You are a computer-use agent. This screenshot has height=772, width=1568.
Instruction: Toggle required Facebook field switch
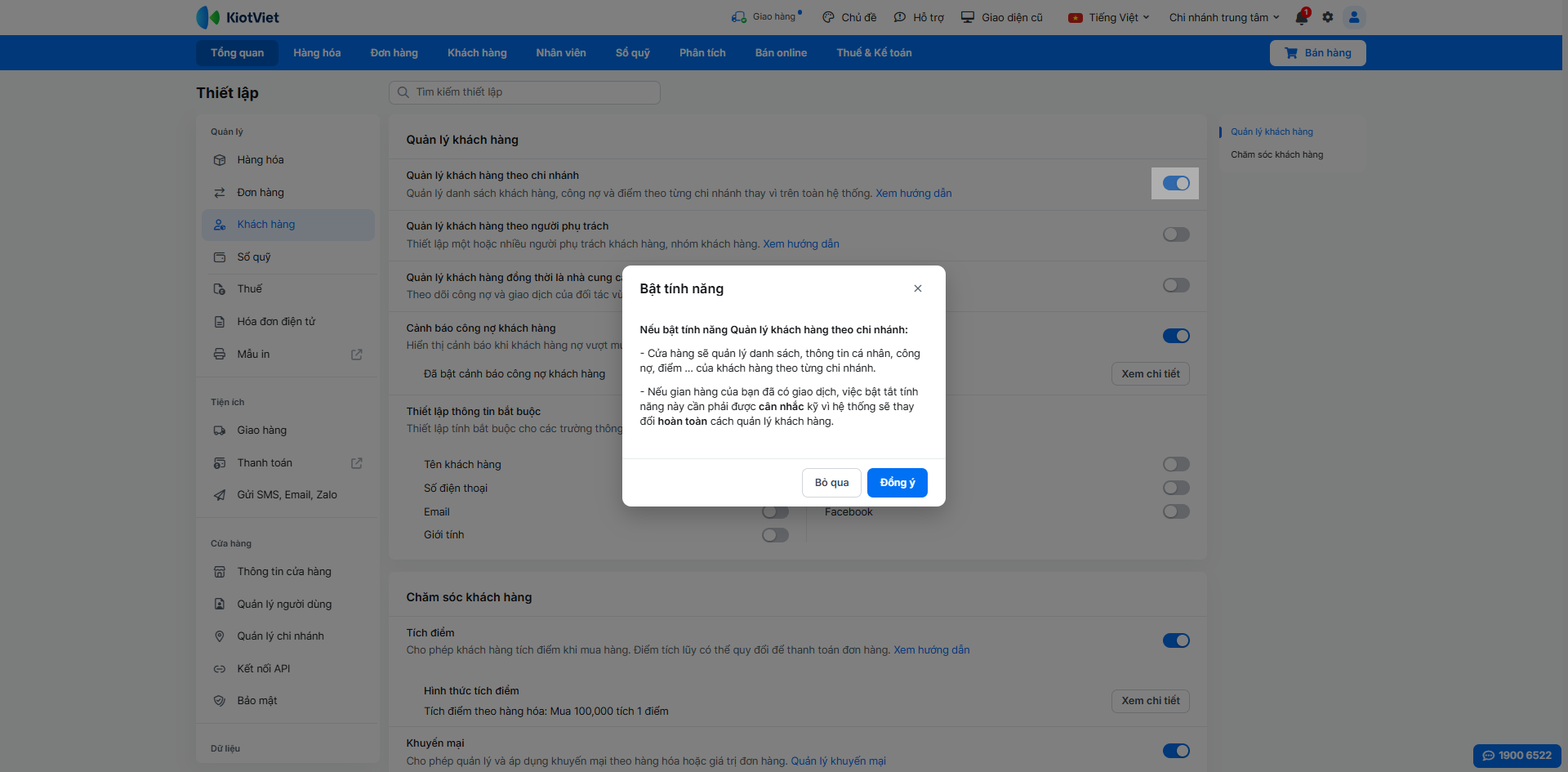pyautogui.click(x=1176, y=511)
